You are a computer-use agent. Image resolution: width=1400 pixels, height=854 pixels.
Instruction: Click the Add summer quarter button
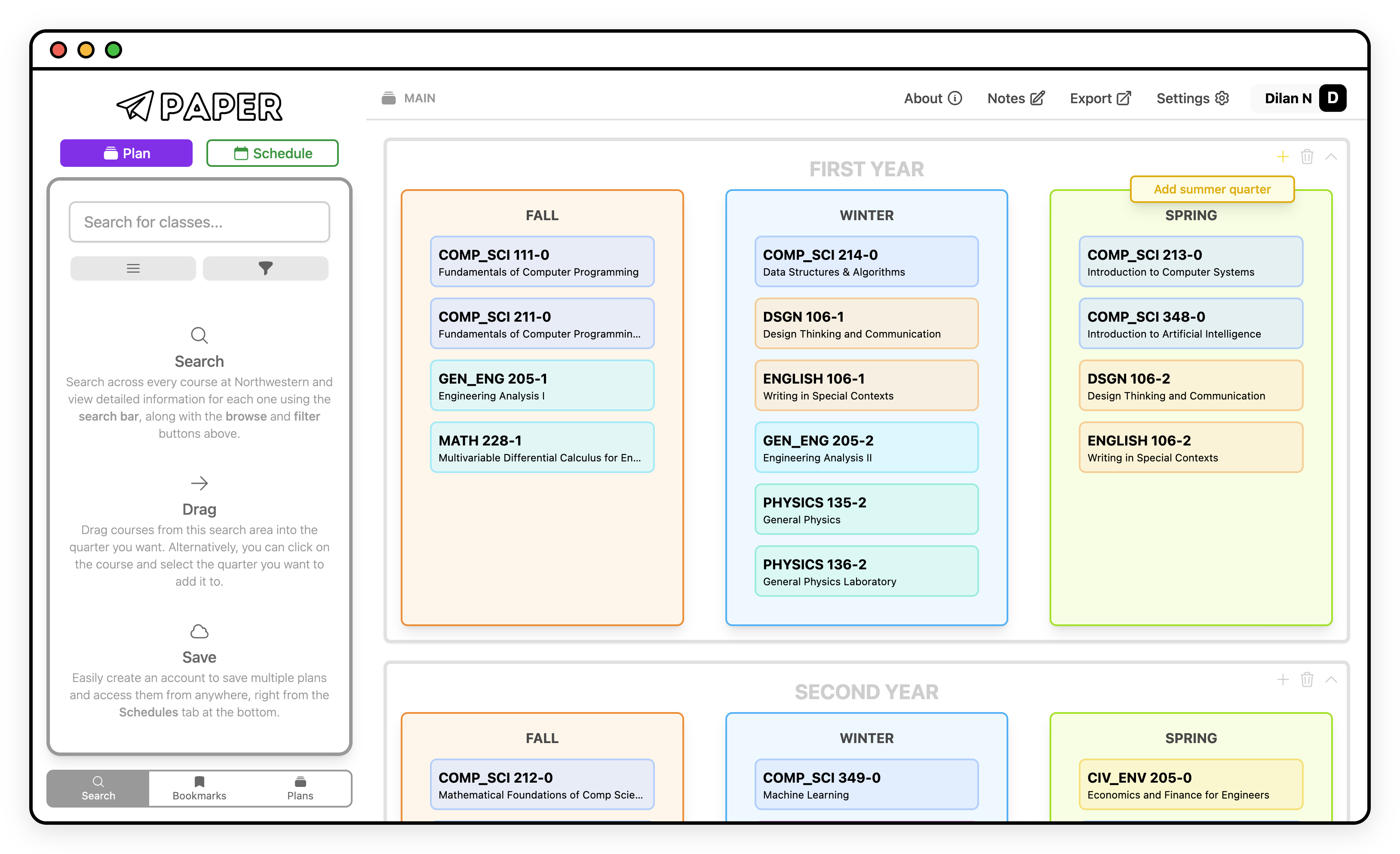[x=1211, y=189]
